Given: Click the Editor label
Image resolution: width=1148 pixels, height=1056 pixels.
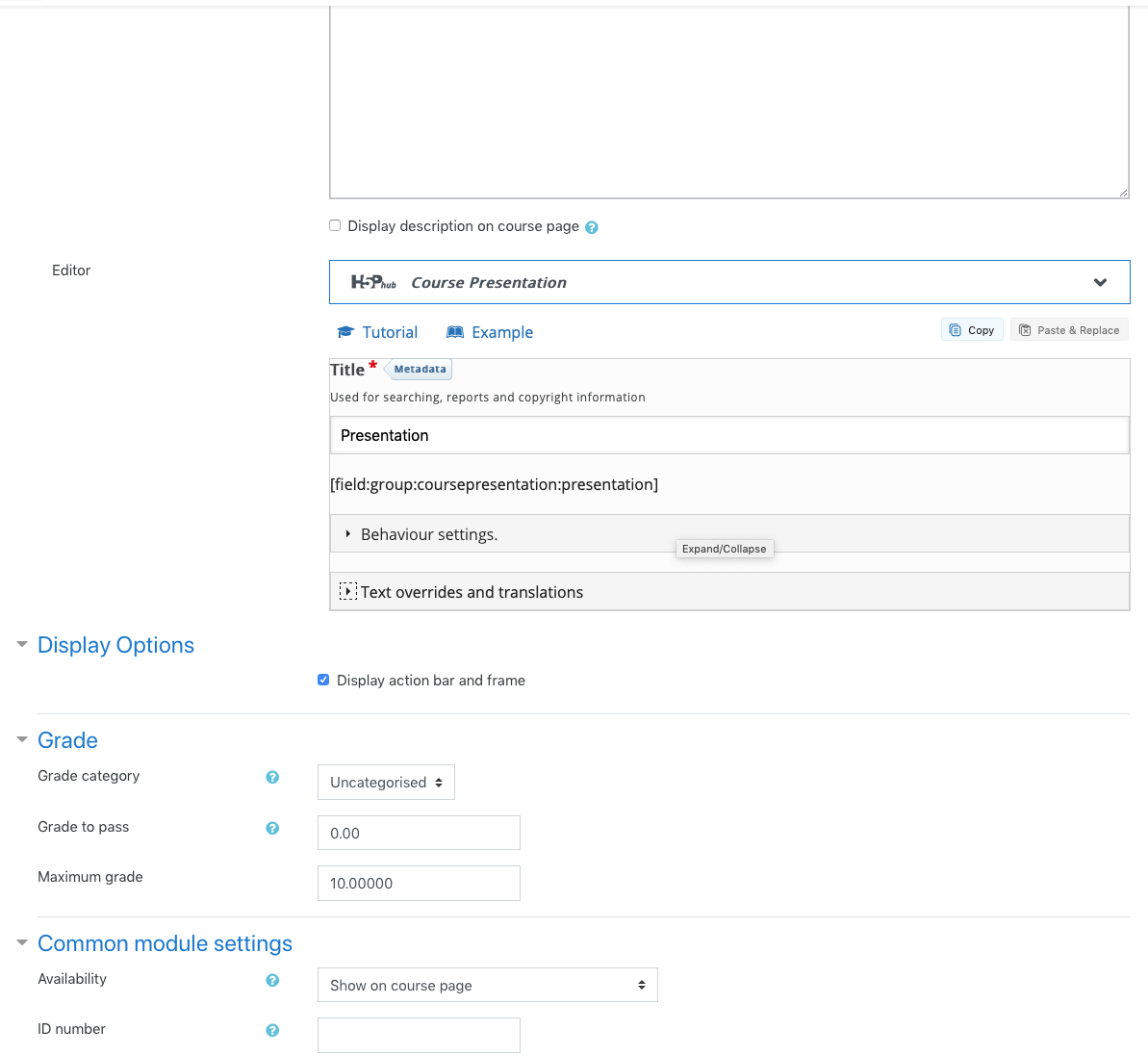Looking at the screenshot, I should coord(71,270).
